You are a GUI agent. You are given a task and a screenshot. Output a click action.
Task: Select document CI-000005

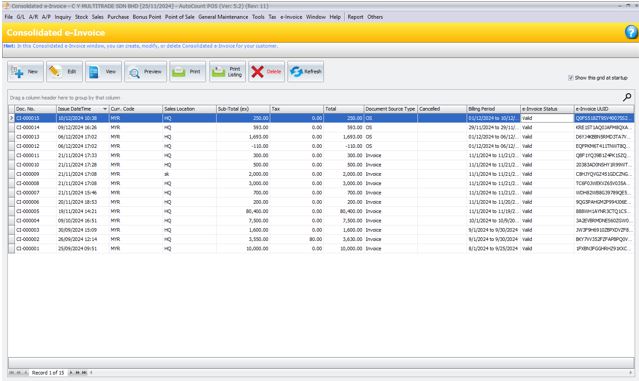28,211
